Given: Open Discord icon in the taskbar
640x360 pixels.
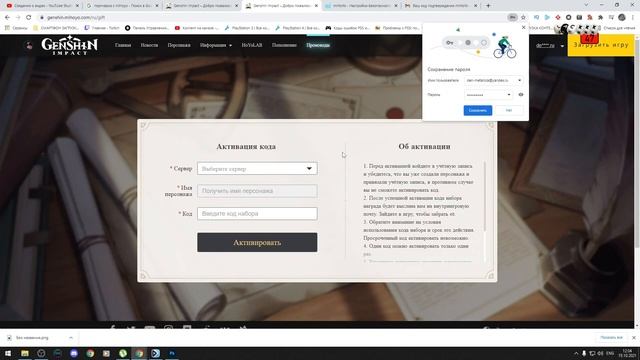Looking at the screenshot, I should point(74,353).
